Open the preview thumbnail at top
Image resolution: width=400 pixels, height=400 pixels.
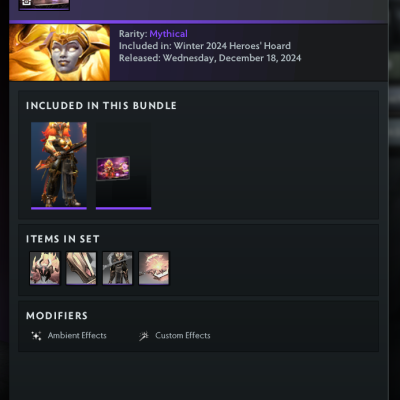(44, 5)
